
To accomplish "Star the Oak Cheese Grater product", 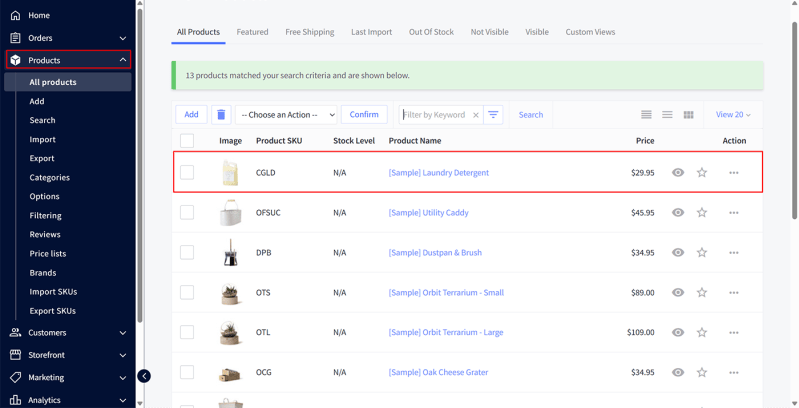I will [x=702, y=372].
